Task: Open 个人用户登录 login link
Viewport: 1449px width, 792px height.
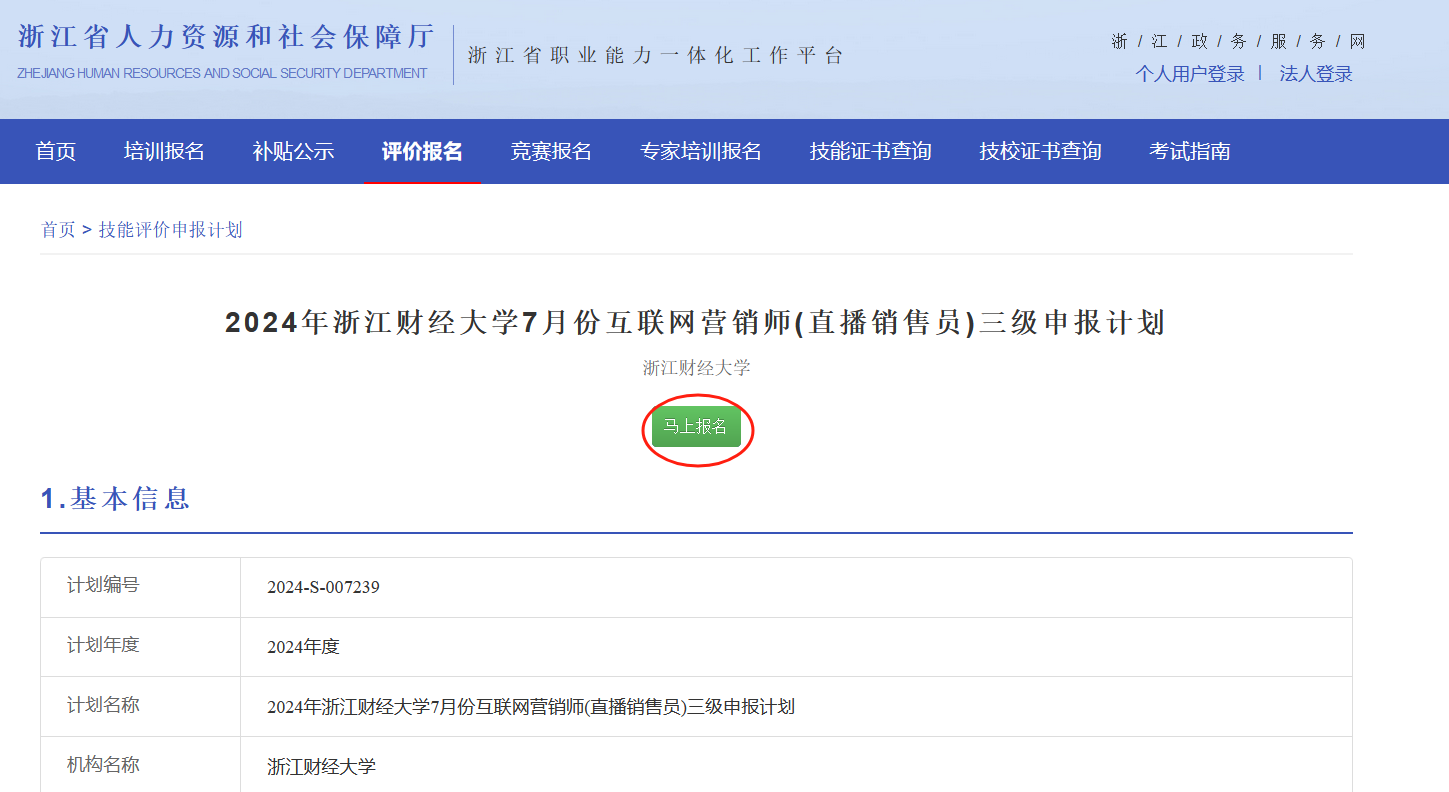Action: pyautogui.click(x=1189, y=74)
